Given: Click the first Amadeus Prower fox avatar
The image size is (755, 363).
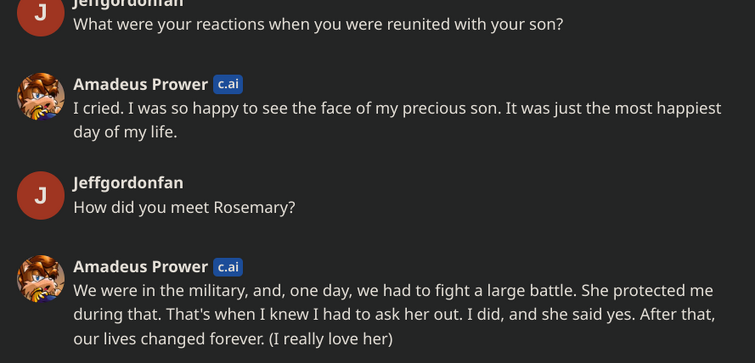Looking at the screenshot, I should click(41, 96).
